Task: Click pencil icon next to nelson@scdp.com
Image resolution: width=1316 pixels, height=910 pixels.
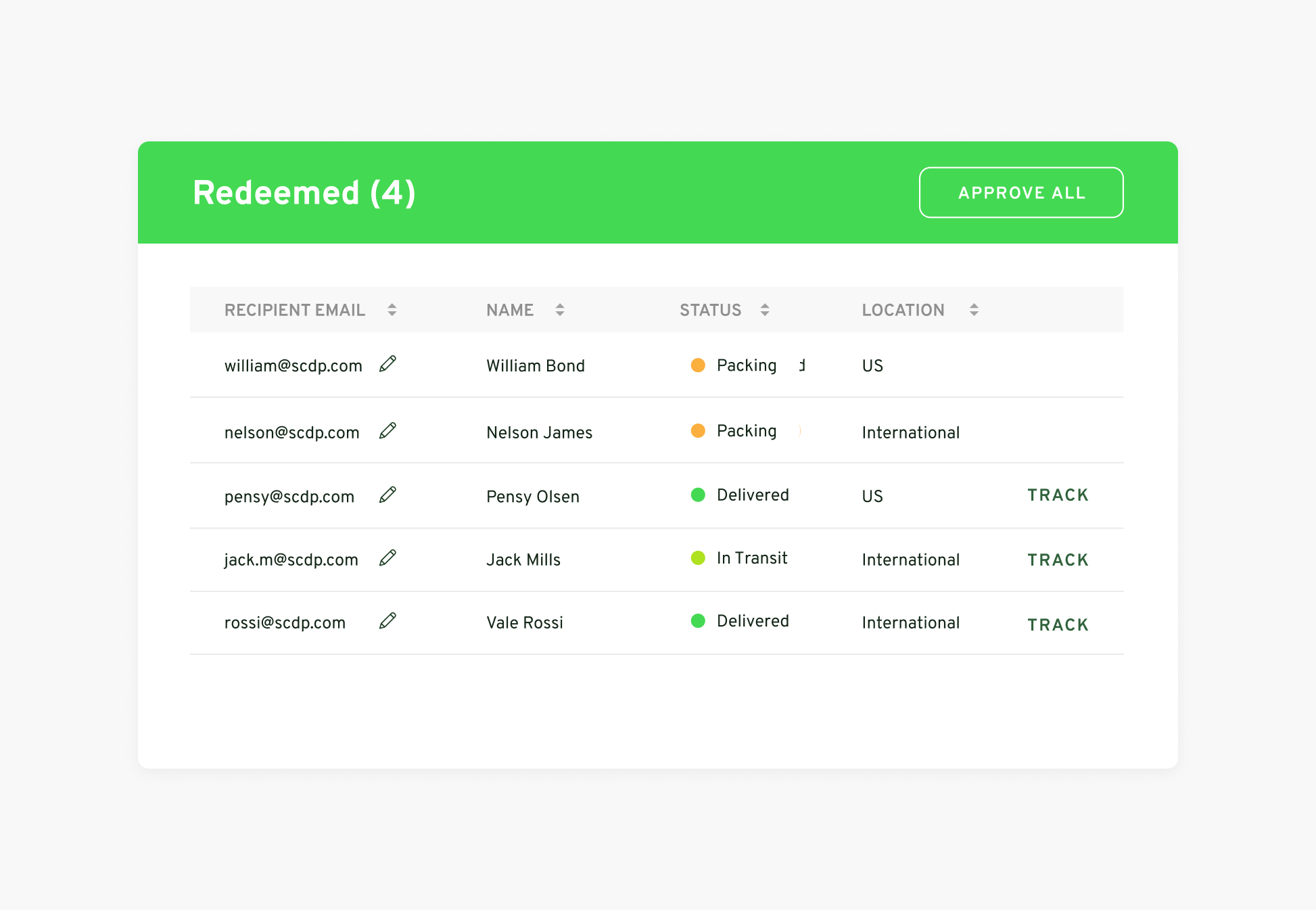Action: 387,431
